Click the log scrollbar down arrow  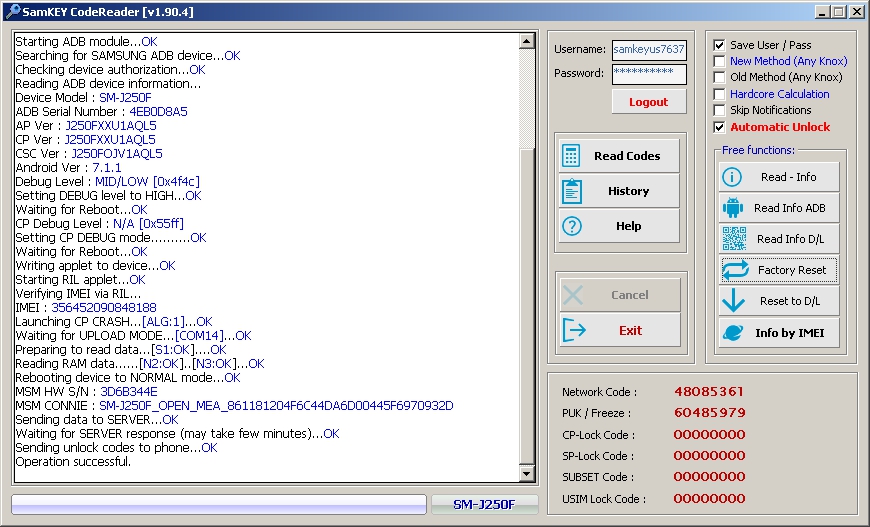[x=527, y=473]
